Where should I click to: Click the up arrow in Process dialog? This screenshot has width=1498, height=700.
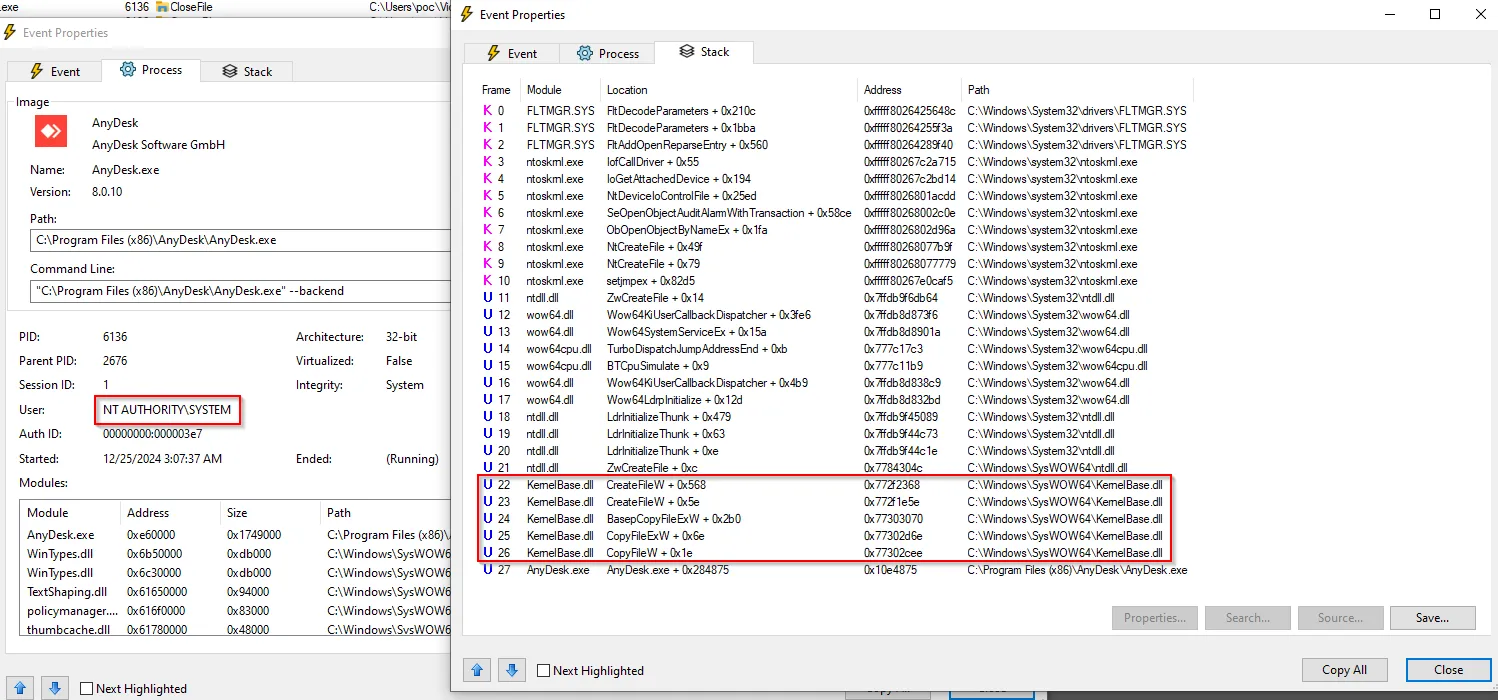pyautogui.click(x=21, y=688)
